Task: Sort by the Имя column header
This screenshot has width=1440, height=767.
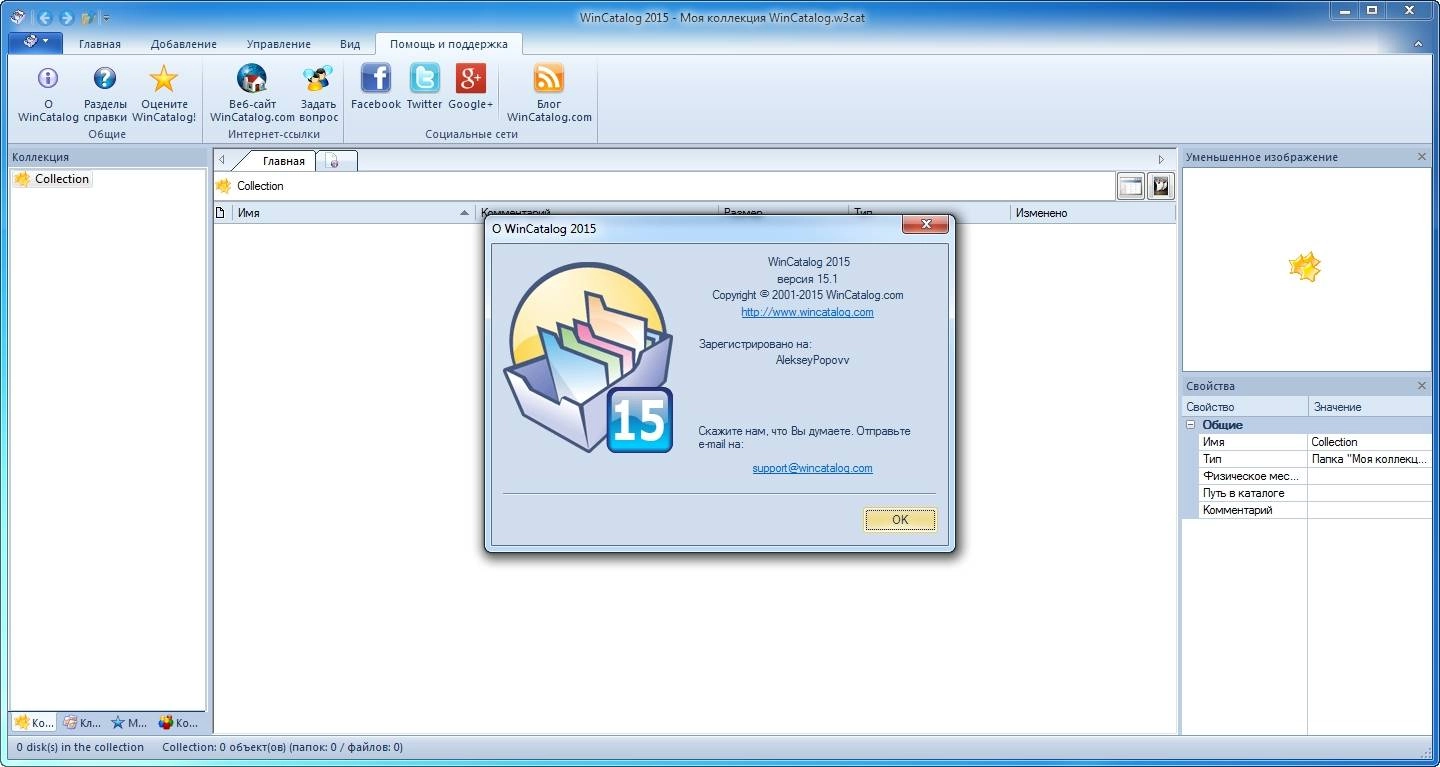Action: click(x=354, y=213)
